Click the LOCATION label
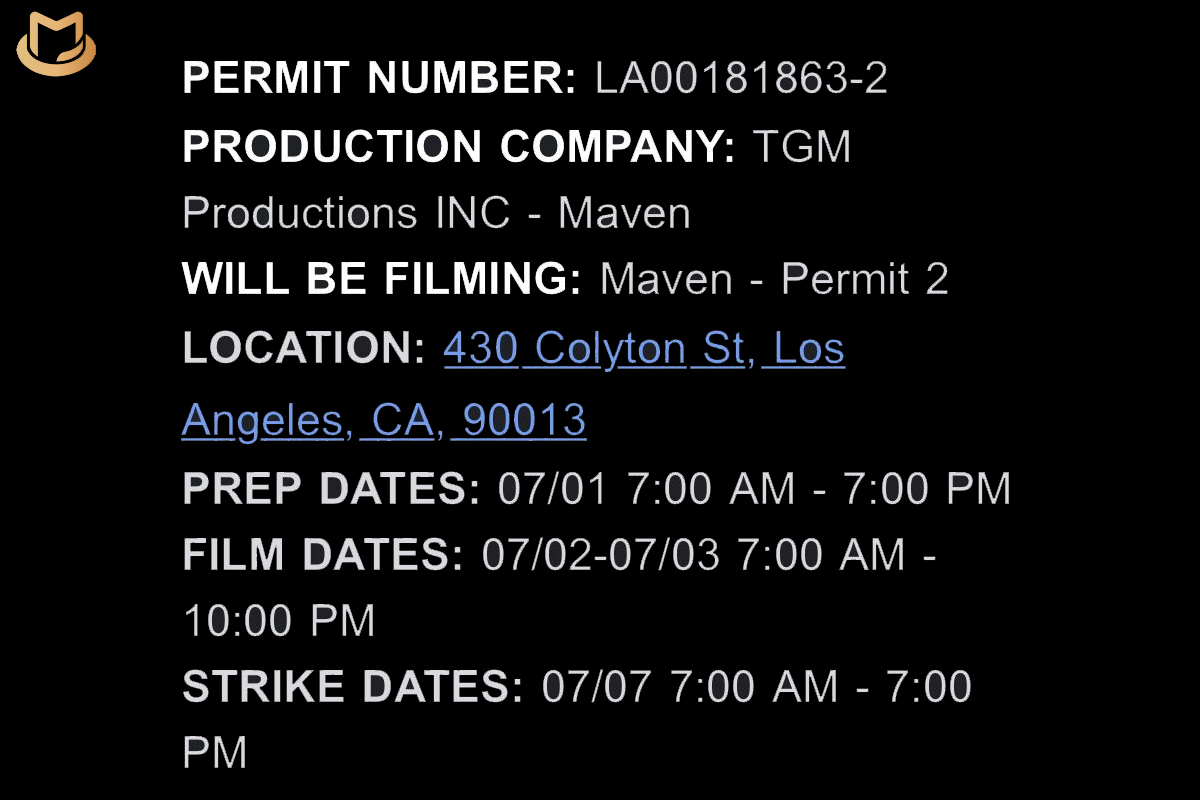This screenshot has width=1200, height=800. (304, 348)
